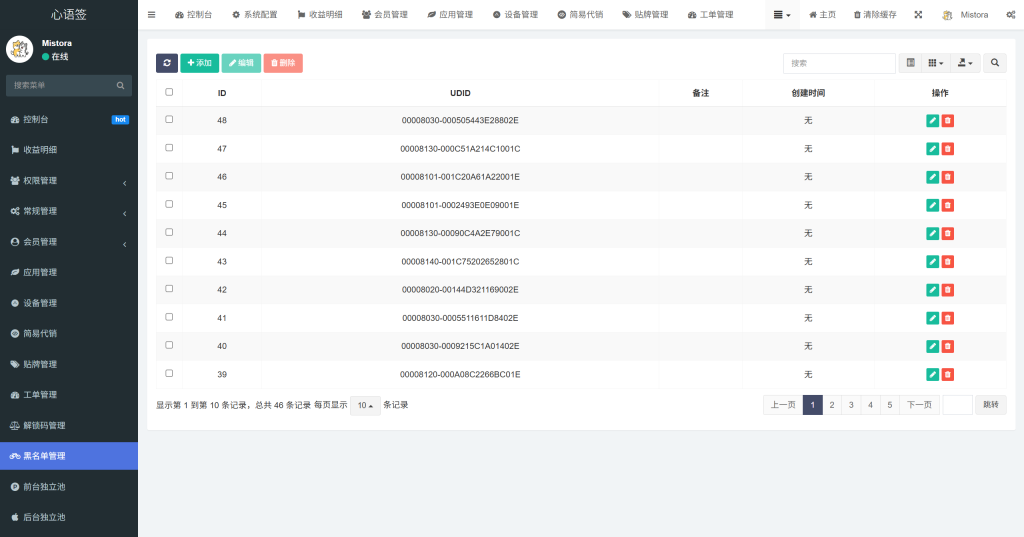Expand 会员管理 in the sidebar
1024x537 pixels.
pos(69,242)
